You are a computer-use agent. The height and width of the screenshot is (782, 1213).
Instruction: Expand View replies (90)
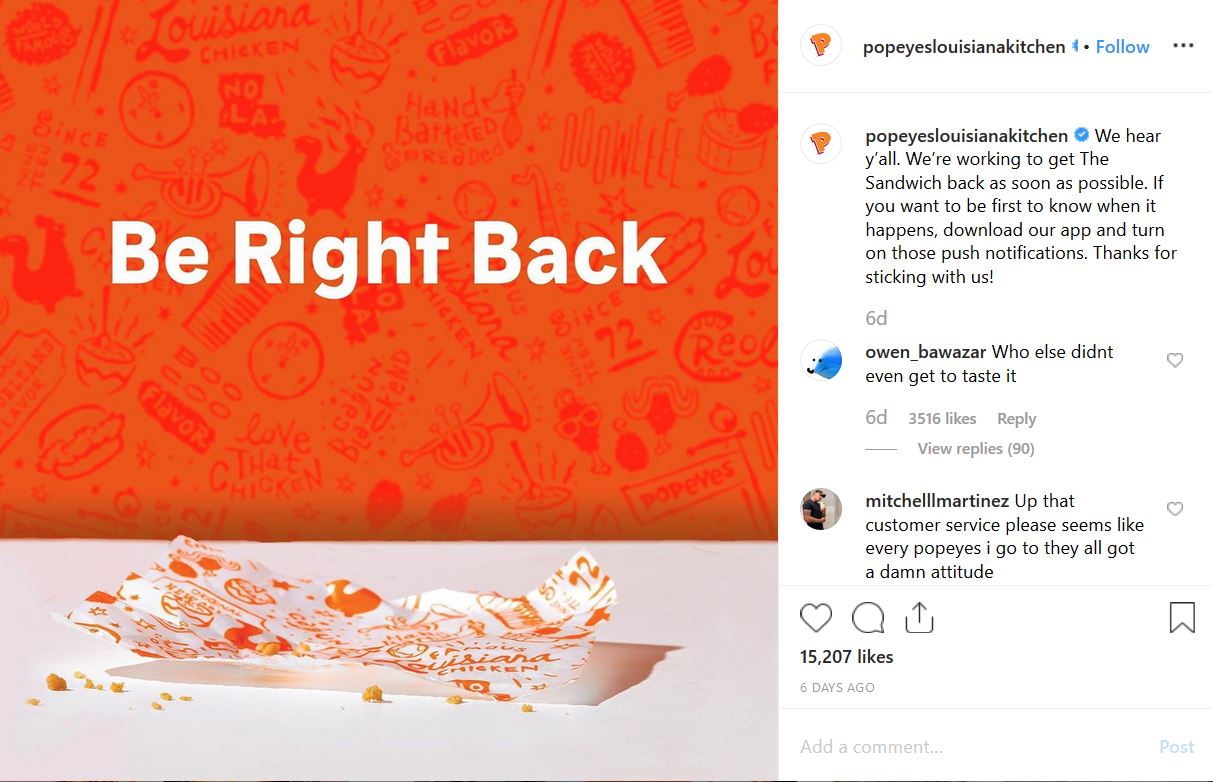coord(976,449)
